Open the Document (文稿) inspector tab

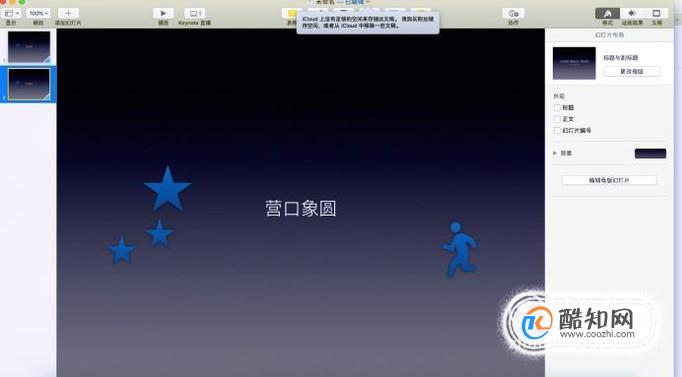(x=656, y=13)
